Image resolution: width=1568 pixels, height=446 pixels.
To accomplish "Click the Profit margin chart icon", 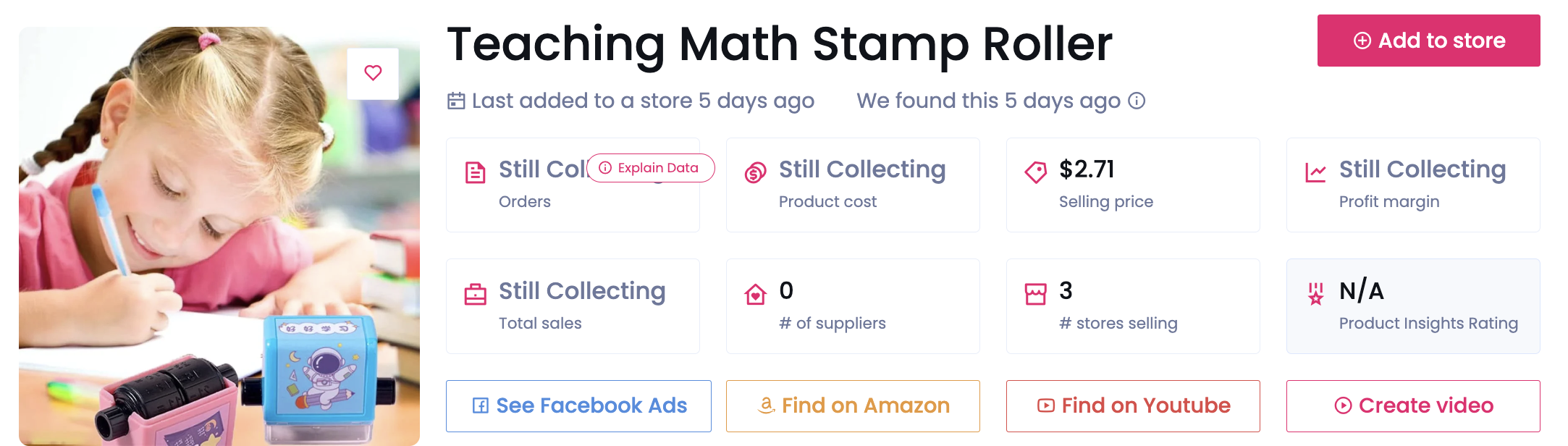I will tap(1315, 172).
